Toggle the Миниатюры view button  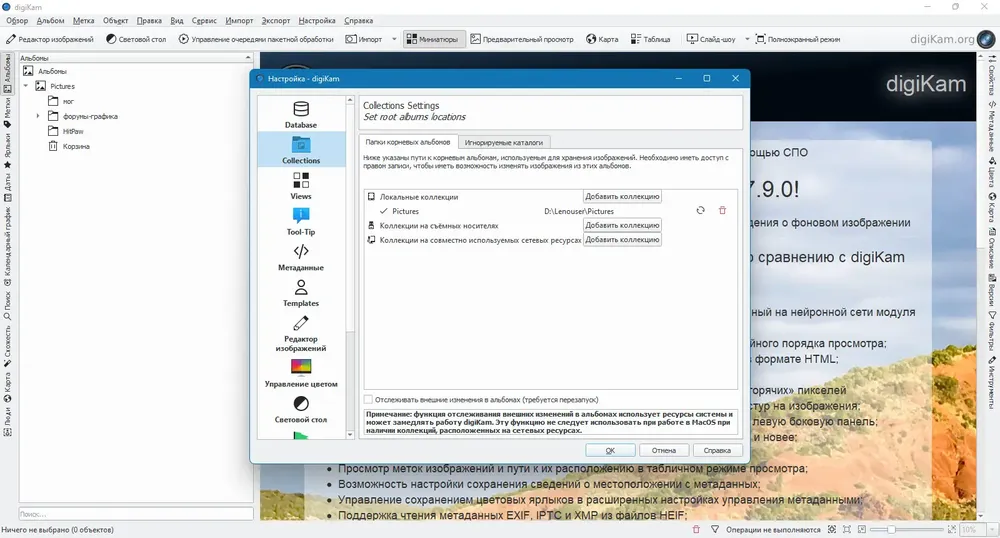click(430, 39)
